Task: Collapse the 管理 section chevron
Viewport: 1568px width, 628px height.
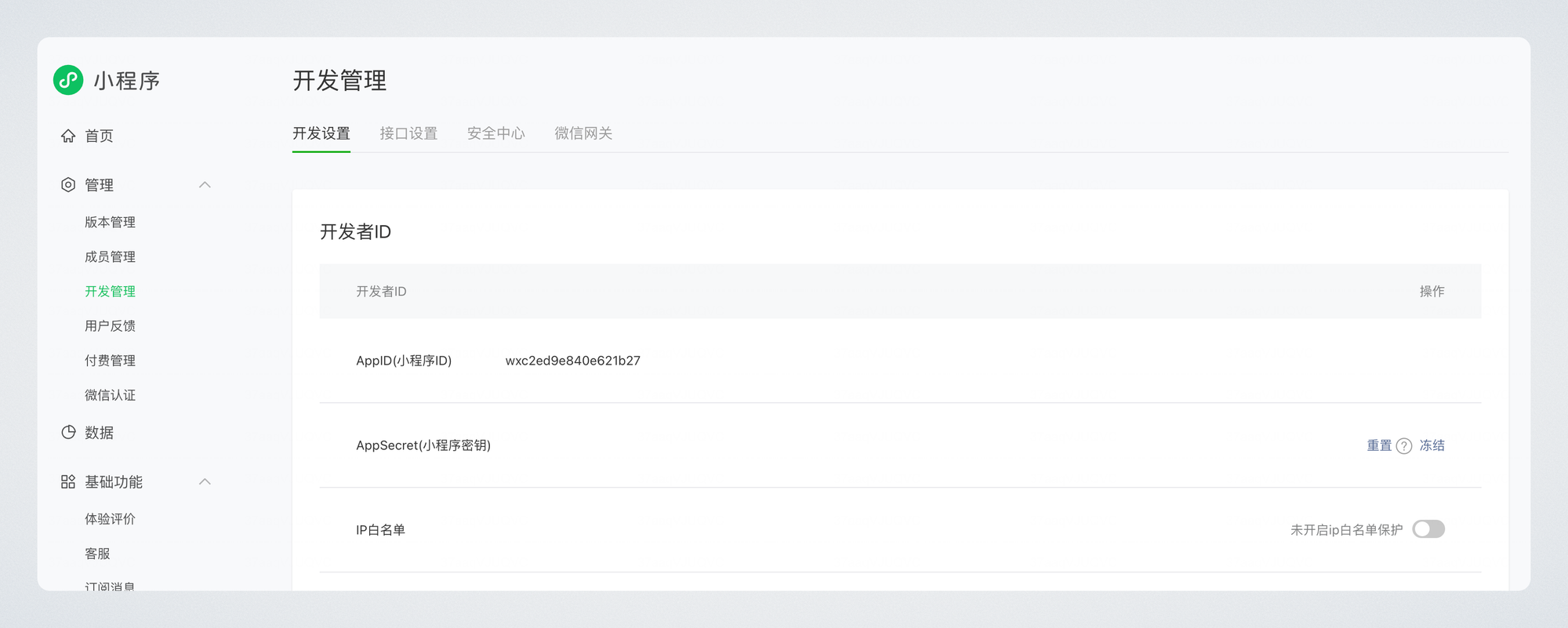Action: [205, 185]
